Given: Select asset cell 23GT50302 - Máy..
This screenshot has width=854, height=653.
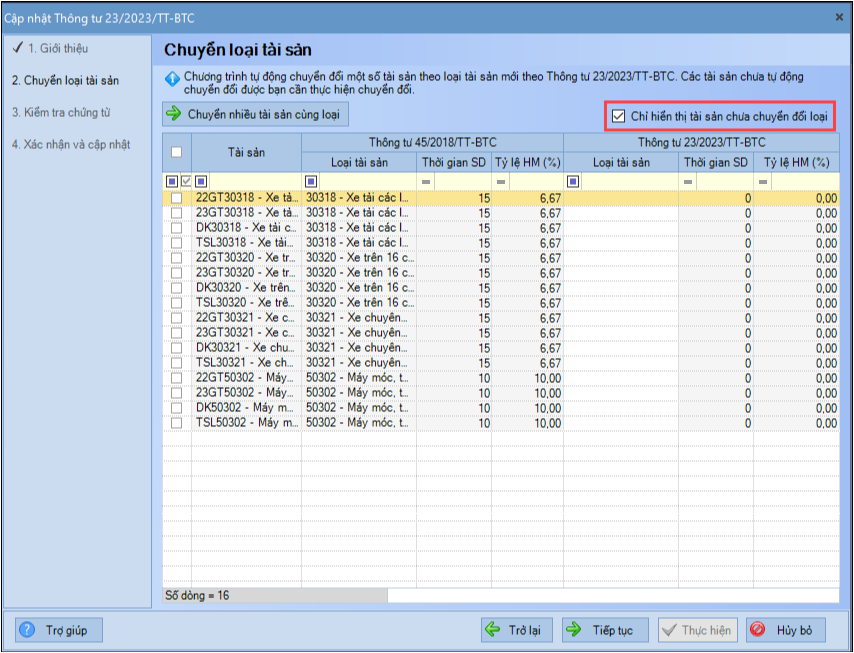Looking at the screenshot, I should coord(247,393).
